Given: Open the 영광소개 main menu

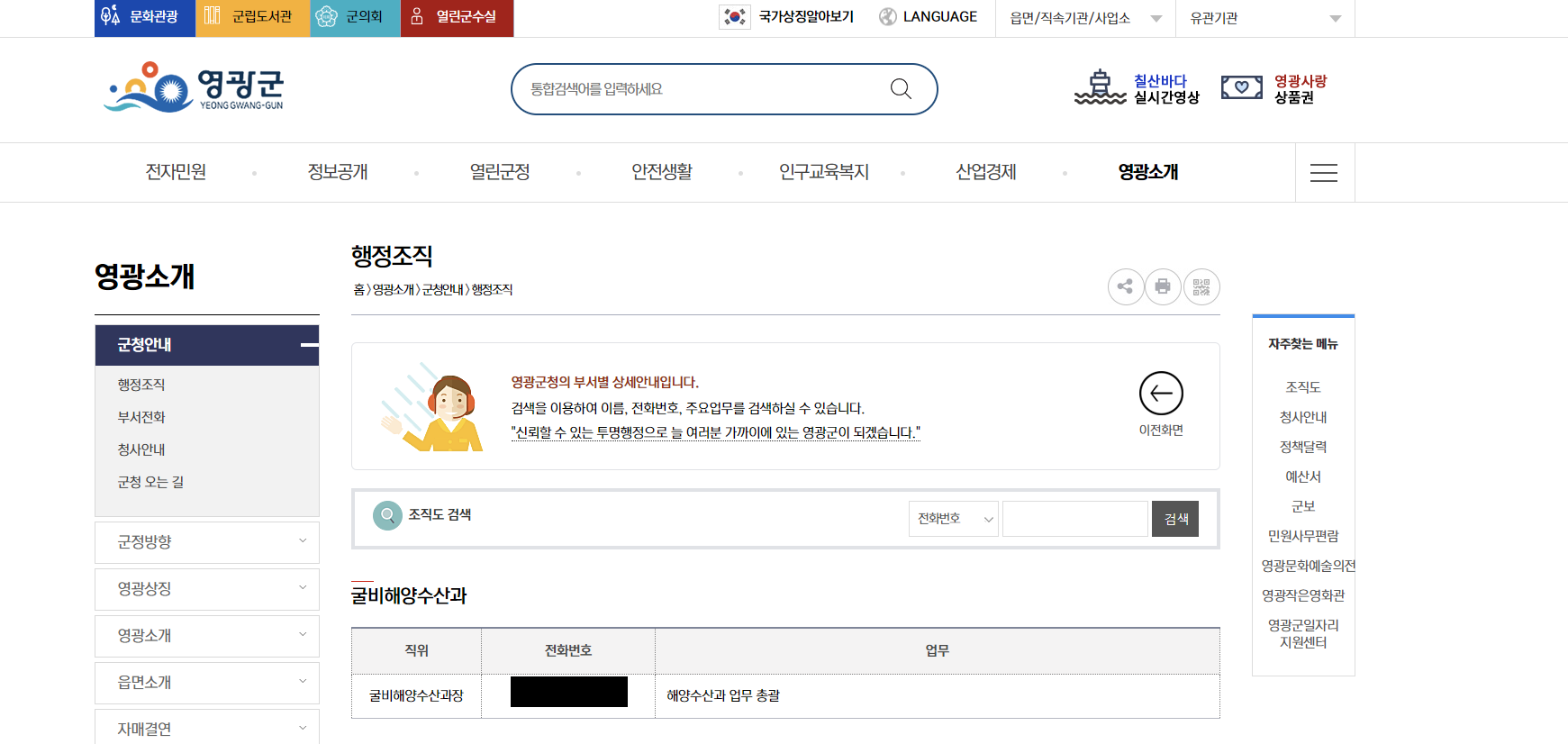Looking at the screenshot, I should pos(1148,172).
